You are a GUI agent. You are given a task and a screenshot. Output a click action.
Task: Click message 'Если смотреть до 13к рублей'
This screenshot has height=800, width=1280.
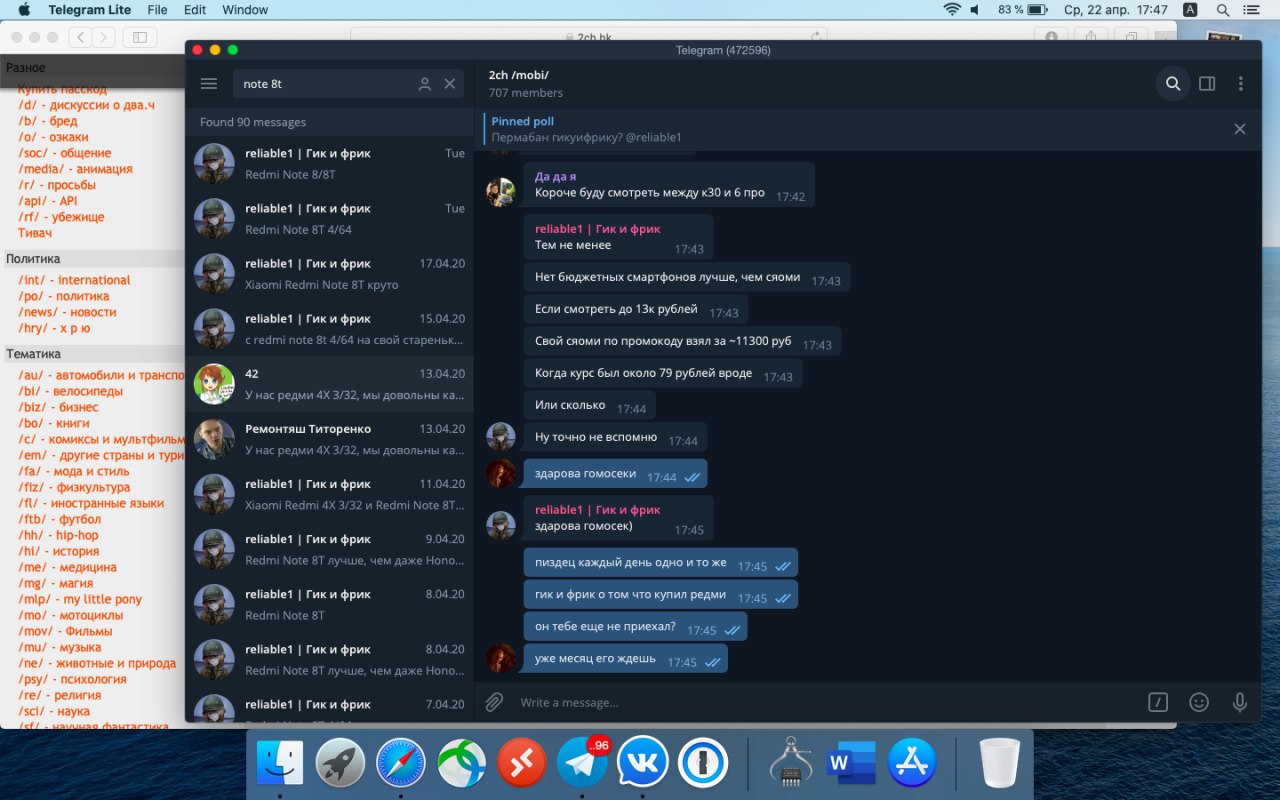pyautogui.click(x=636, y=310)
